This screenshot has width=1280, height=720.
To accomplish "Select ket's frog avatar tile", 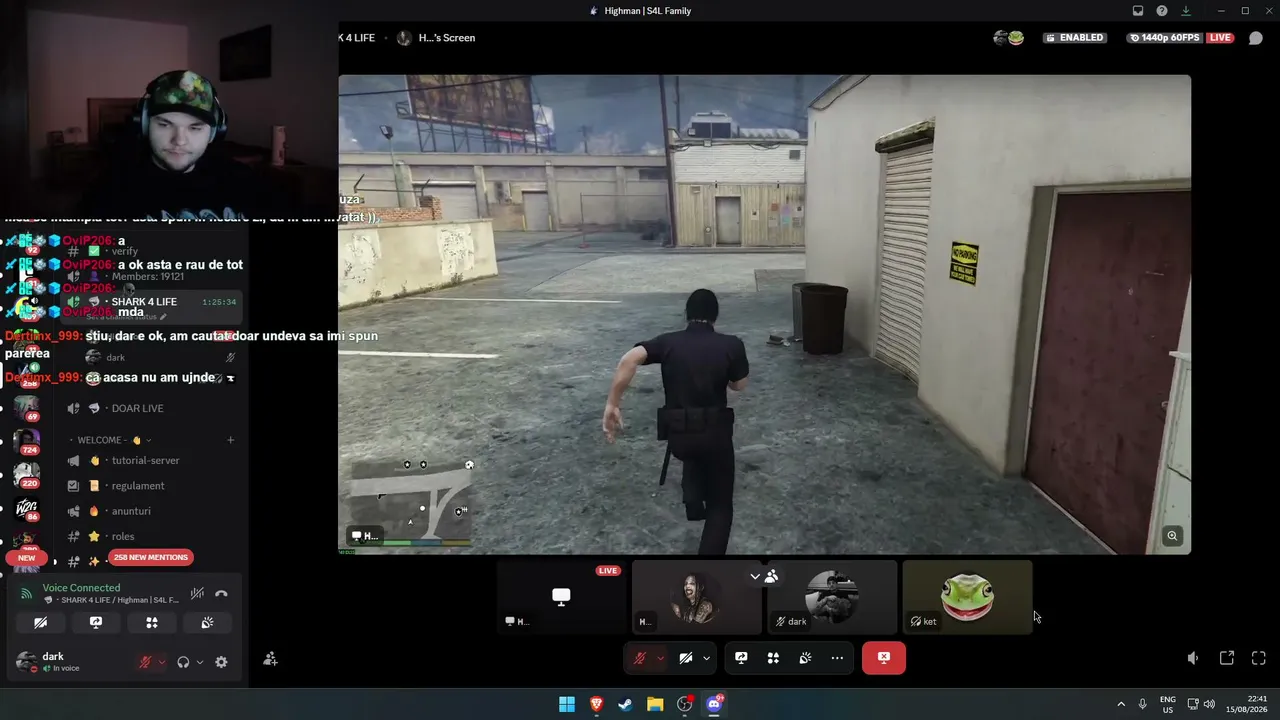I will coord(967,597).
